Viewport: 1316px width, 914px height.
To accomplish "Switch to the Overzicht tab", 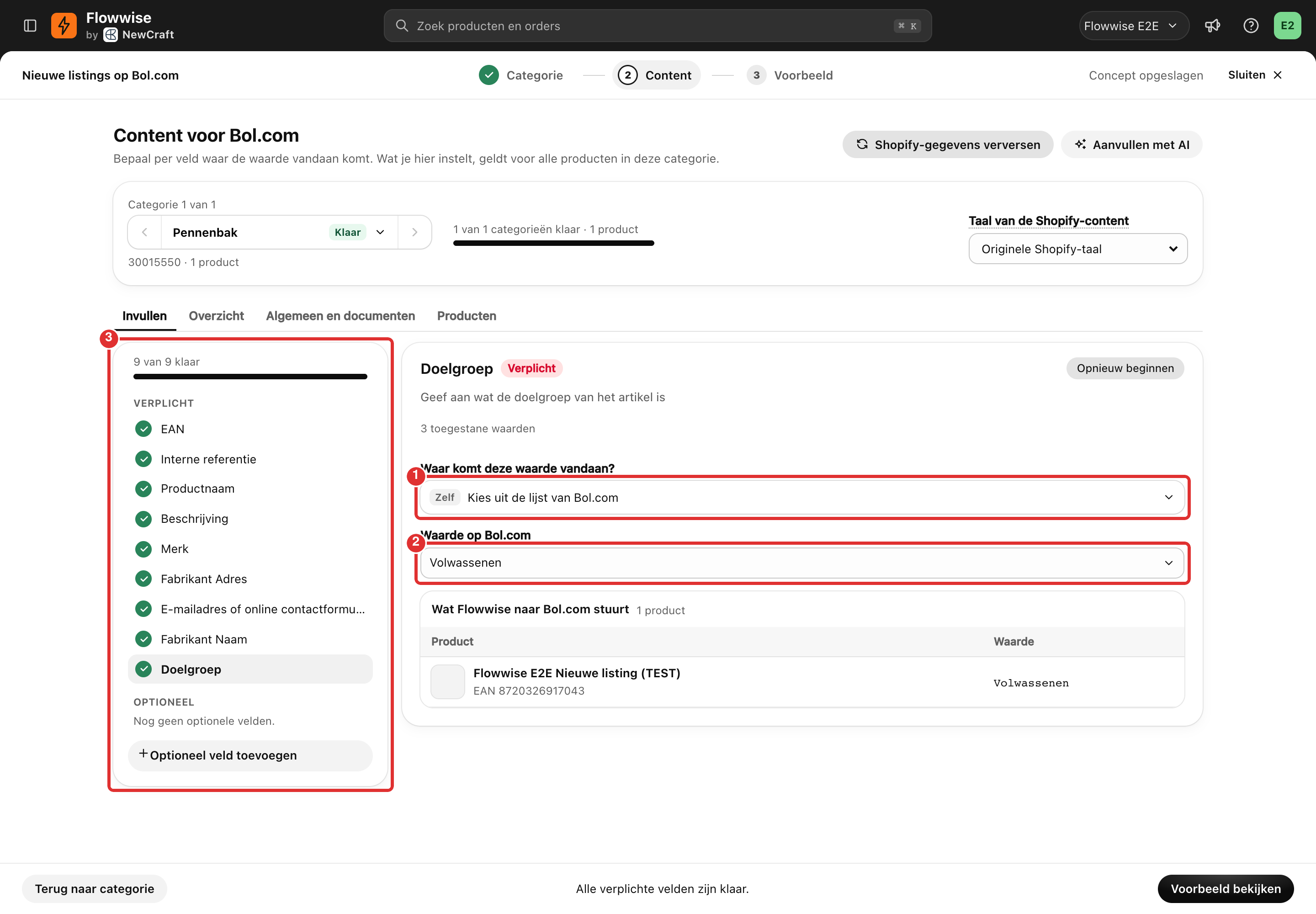I will click(217, 316).
